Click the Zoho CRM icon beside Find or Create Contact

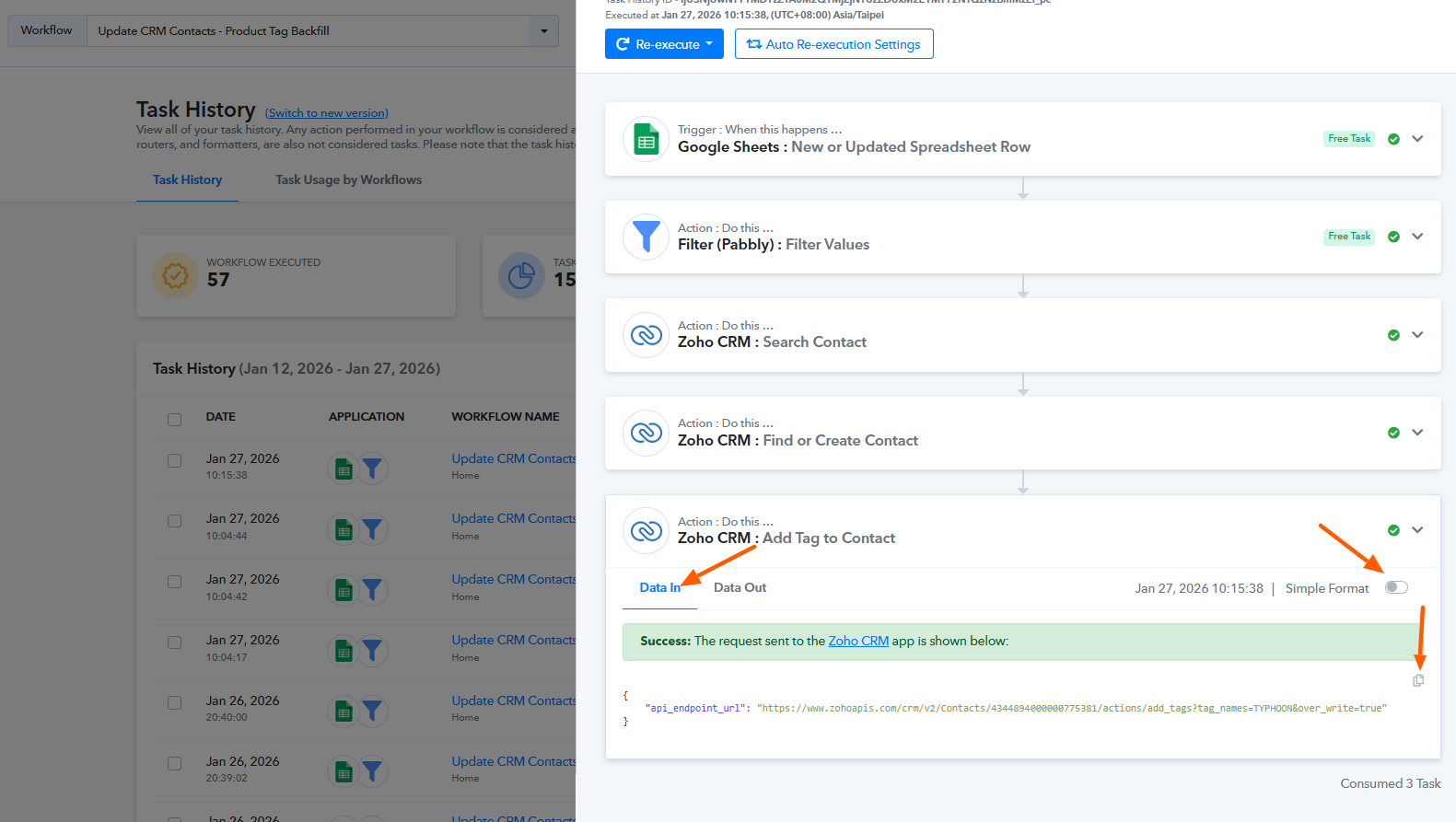[x=646, y=433]
